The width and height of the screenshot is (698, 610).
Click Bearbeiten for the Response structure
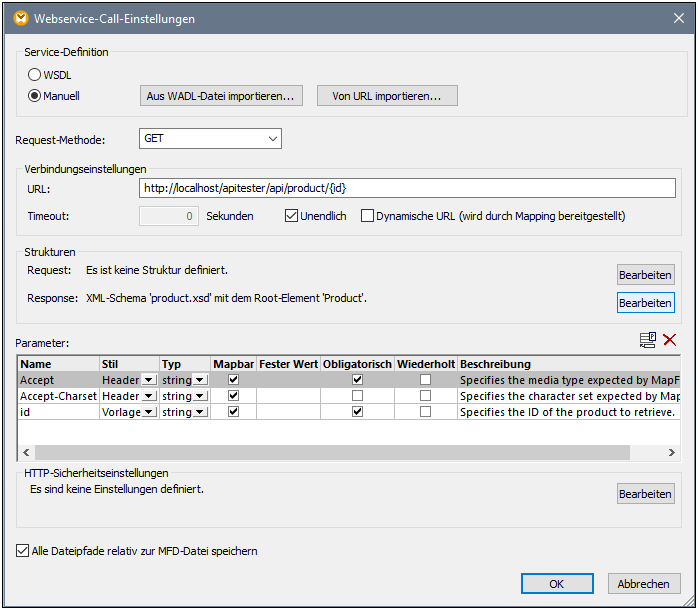(645, 302)
